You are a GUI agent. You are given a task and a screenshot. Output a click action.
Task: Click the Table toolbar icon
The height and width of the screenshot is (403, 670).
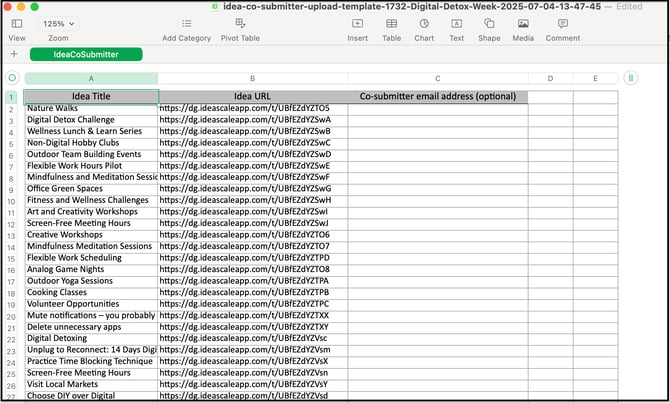(x=391, y=23)
